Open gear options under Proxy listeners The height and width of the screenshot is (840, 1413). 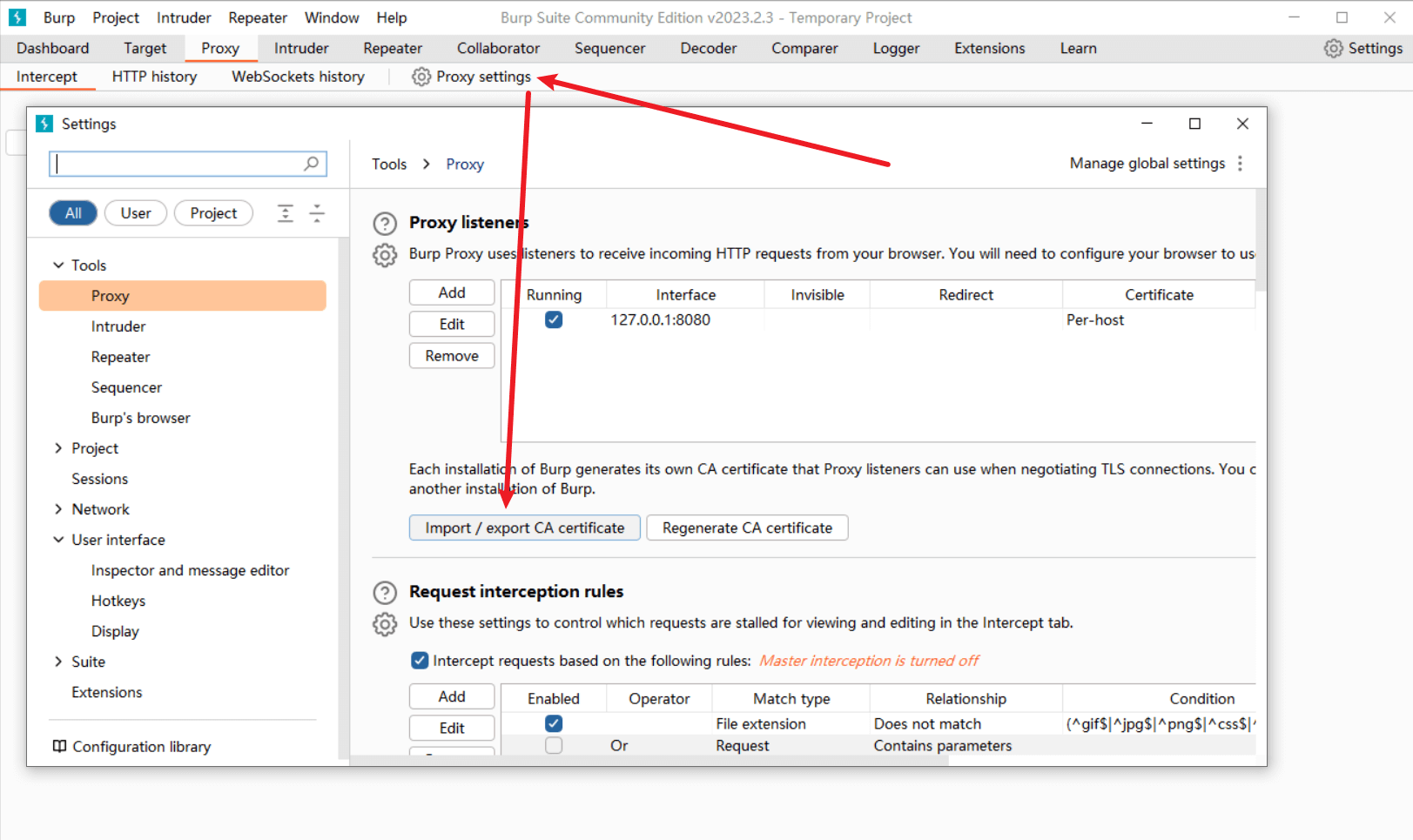(385, 255)
